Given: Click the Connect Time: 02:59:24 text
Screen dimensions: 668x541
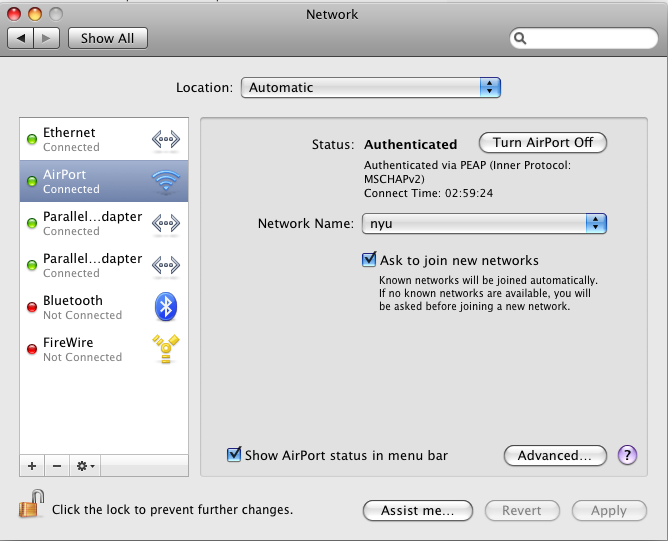Looking at the screenshot, I should coord(428,193).
